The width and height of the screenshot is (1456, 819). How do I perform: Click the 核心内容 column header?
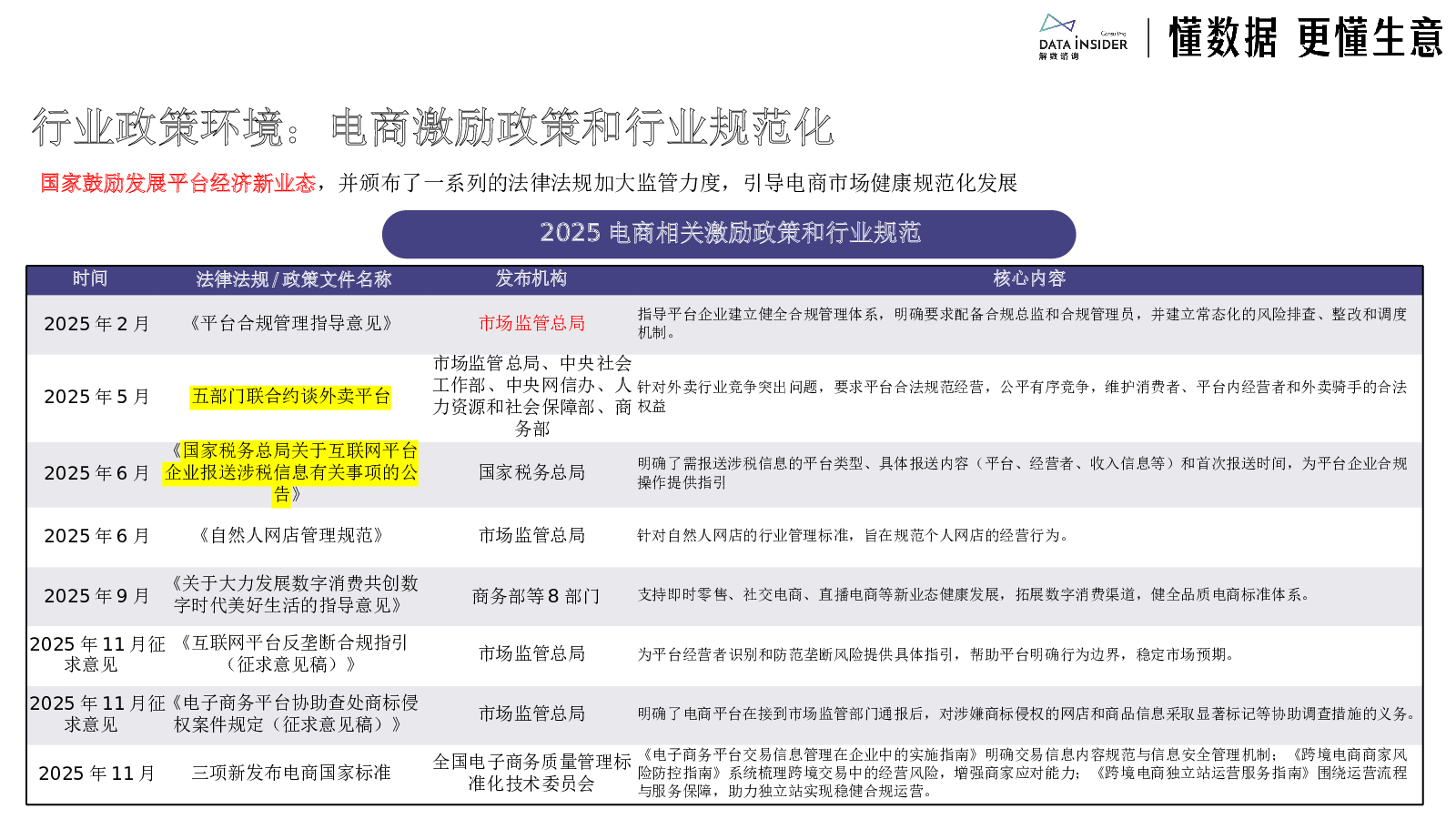point(1028,279)
